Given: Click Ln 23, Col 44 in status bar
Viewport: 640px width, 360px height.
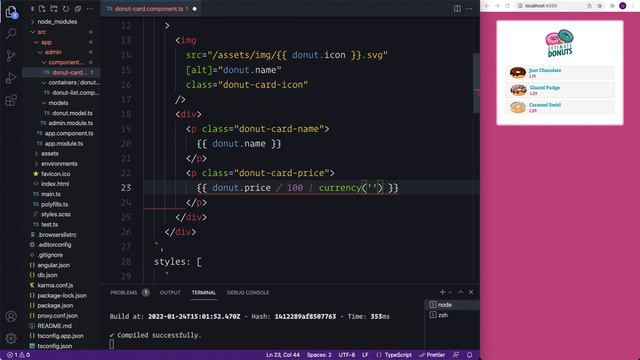Looking at the screenshot, I should (282, 355).
